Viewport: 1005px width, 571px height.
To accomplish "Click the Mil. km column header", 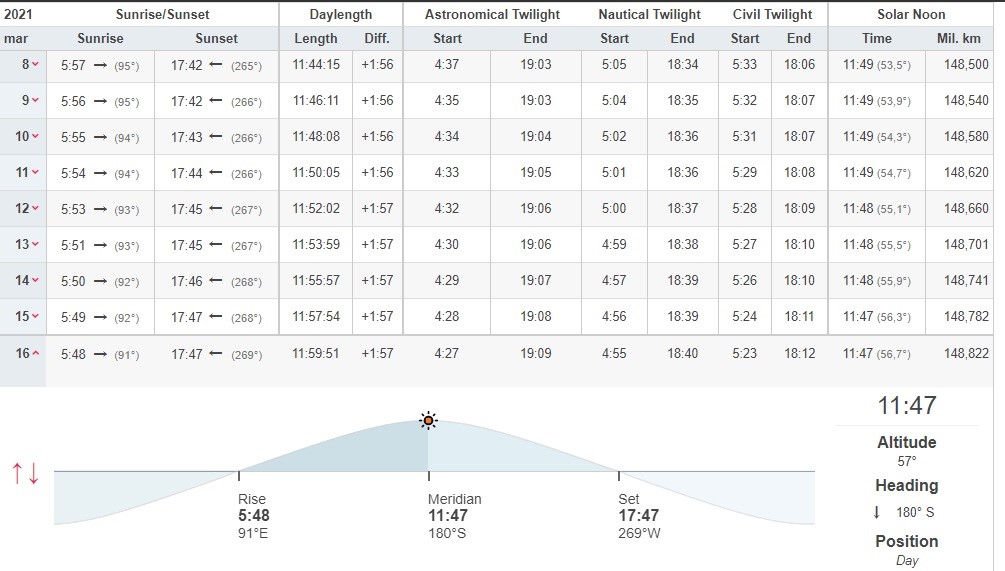I will [x=958, y=38].
